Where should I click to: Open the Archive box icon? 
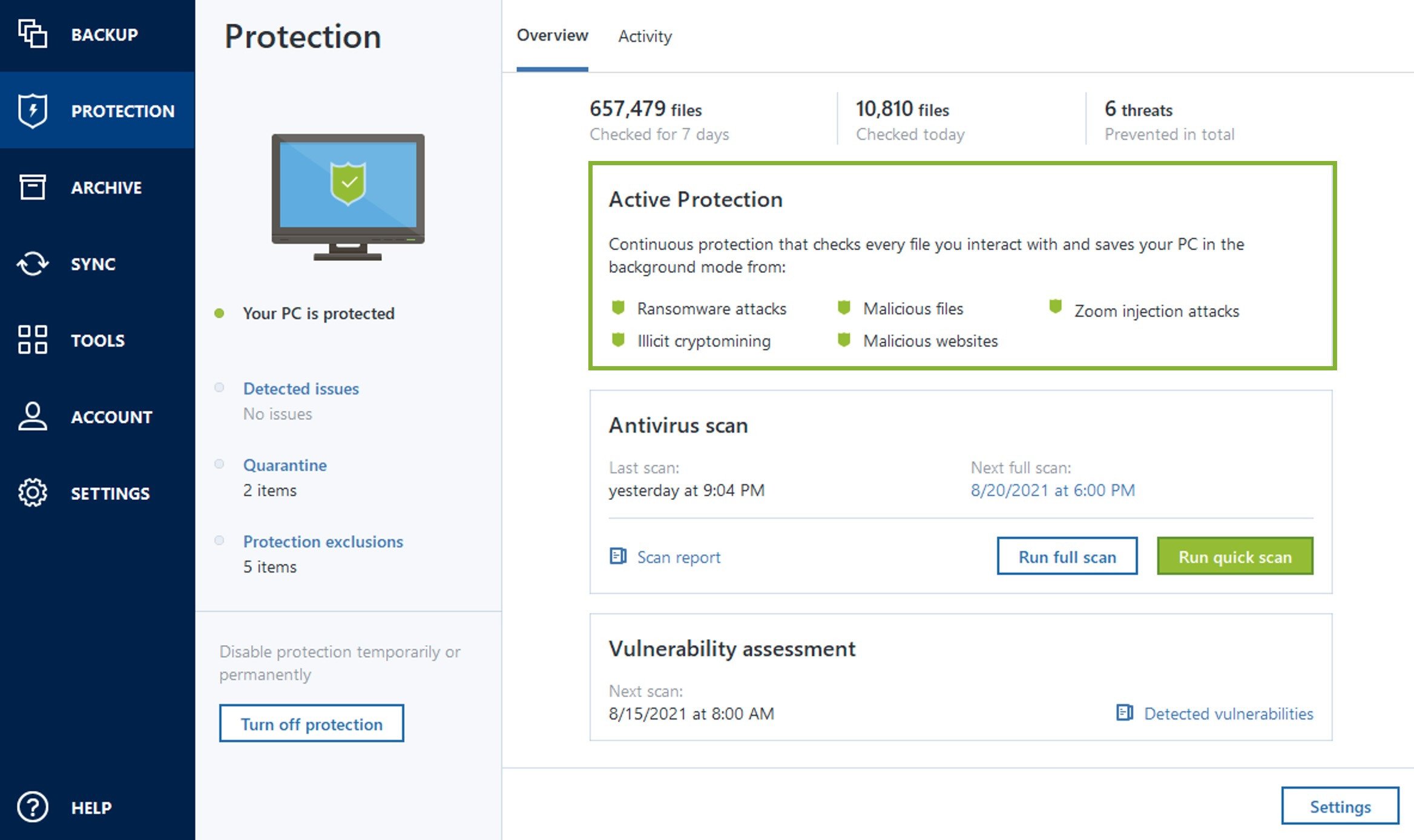32,187
